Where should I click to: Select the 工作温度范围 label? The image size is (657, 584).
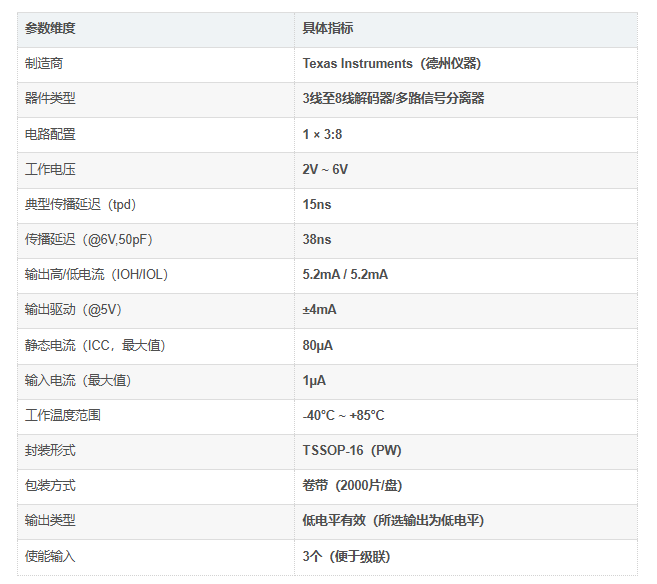(x=62, y=416)
